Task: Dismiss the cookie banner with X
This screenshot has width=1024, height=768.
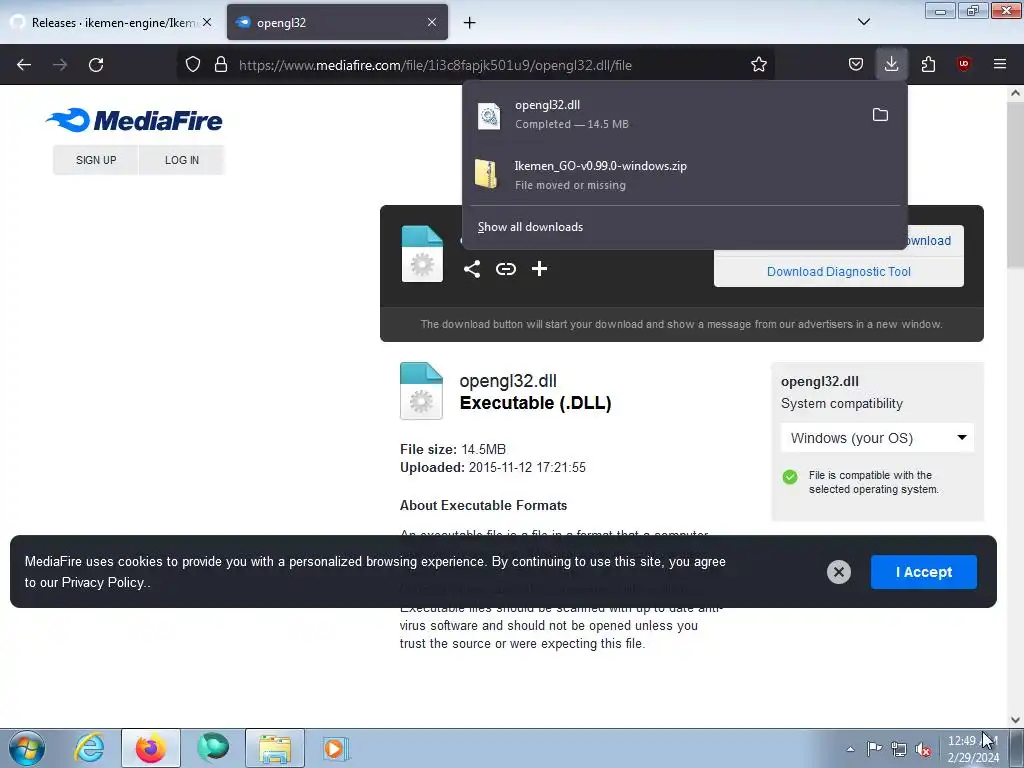Action: (839, 572)
